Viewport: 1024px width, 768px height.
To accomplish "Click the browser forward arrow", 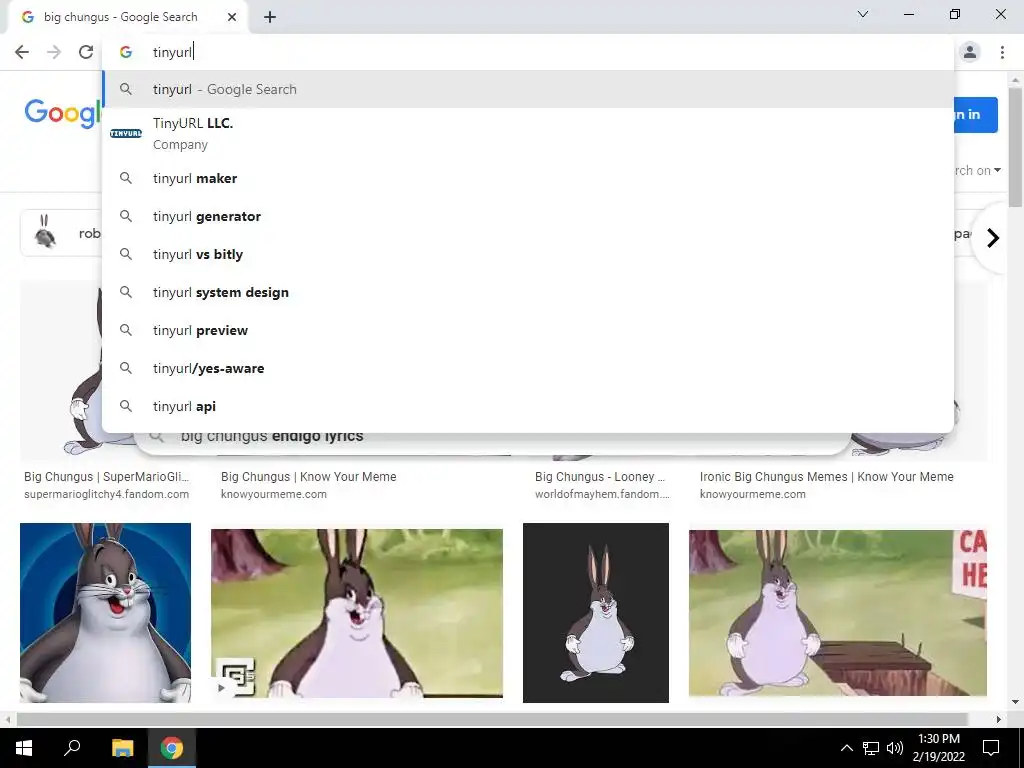I will tap(54, 52).
